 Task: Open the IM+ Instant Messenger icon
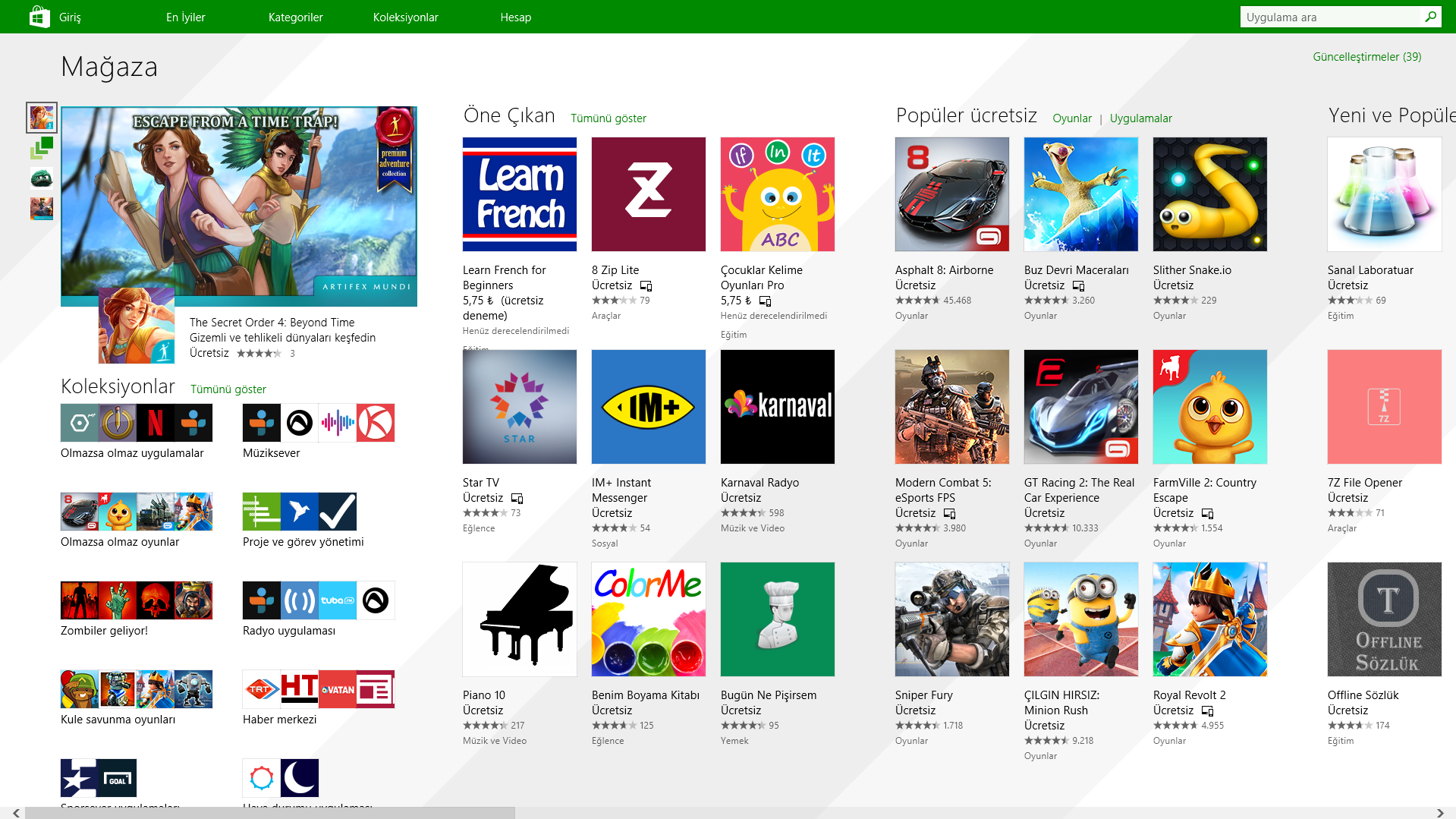(649, 407)
